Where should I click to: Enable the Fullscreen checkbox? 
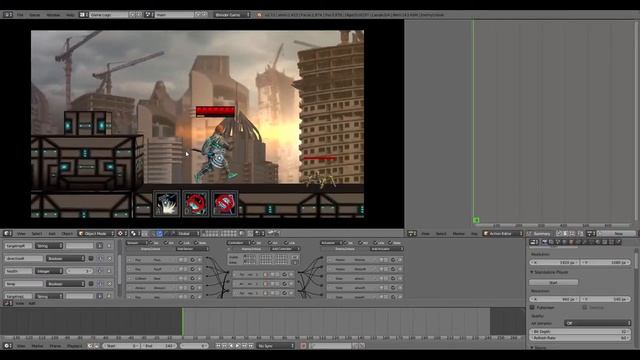(532, 307)
